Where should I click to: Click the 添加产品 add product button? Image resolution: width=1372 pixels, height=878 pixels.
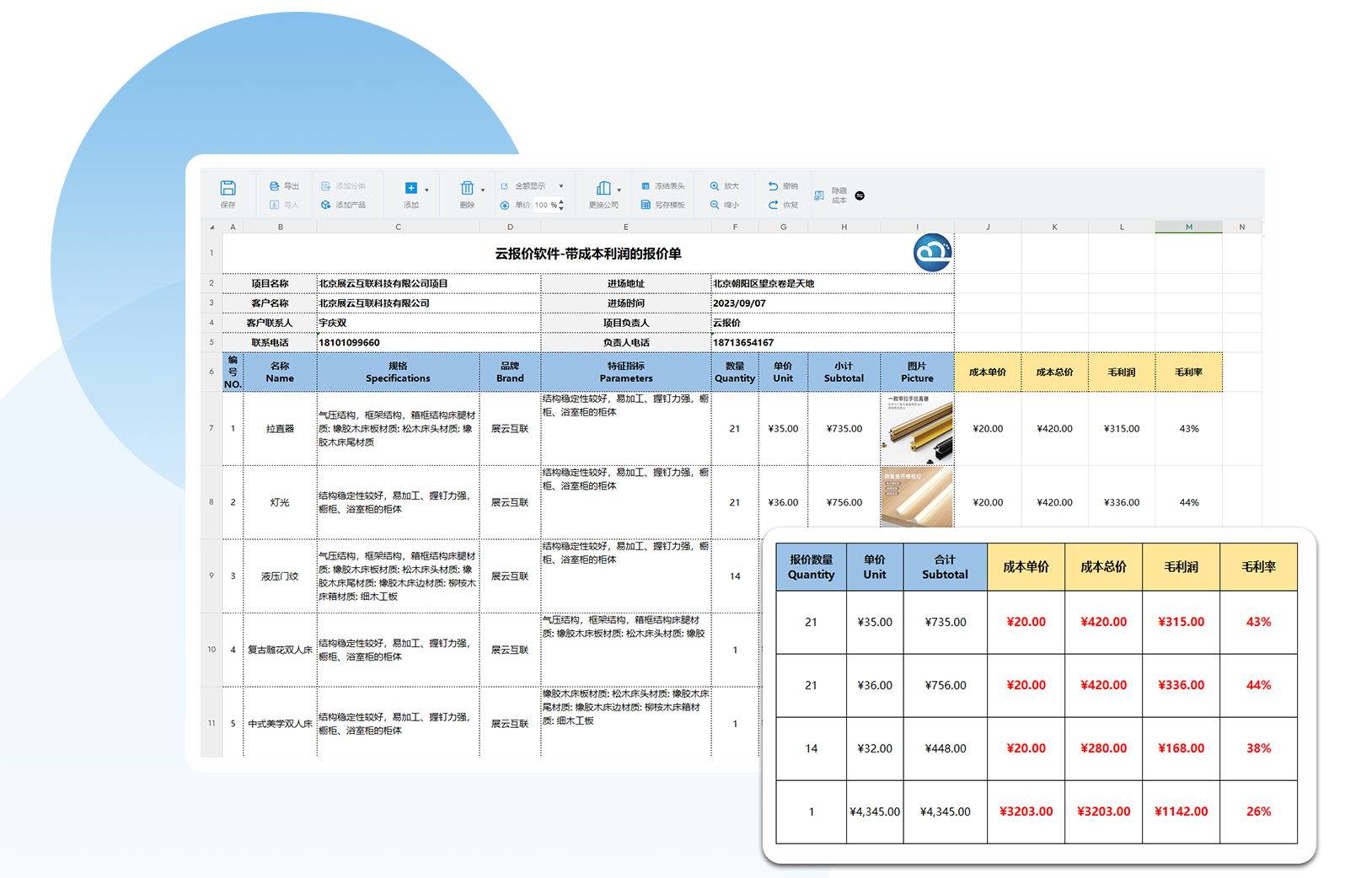coord(344,205)
